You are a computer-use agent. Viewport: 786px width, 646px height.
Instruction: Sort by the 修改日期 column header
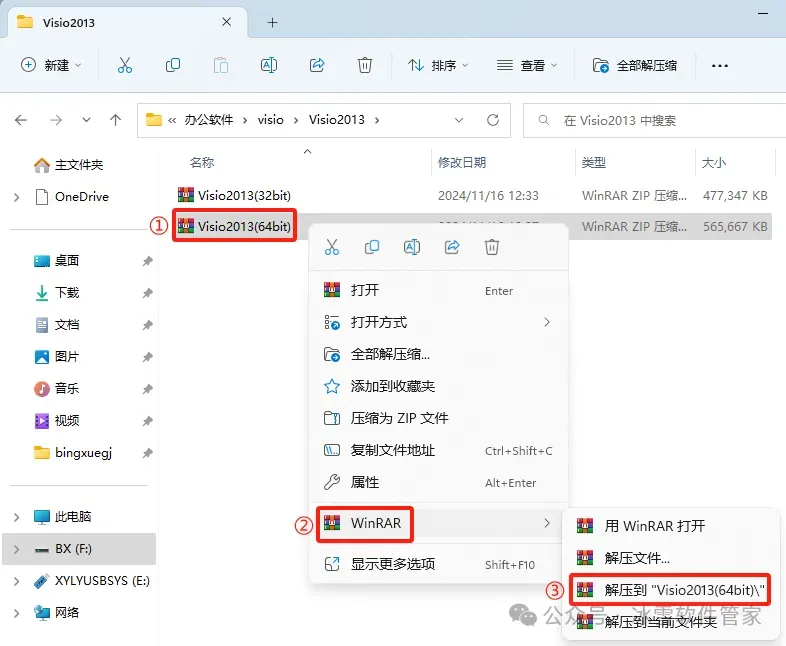click(x=462, y=162)
